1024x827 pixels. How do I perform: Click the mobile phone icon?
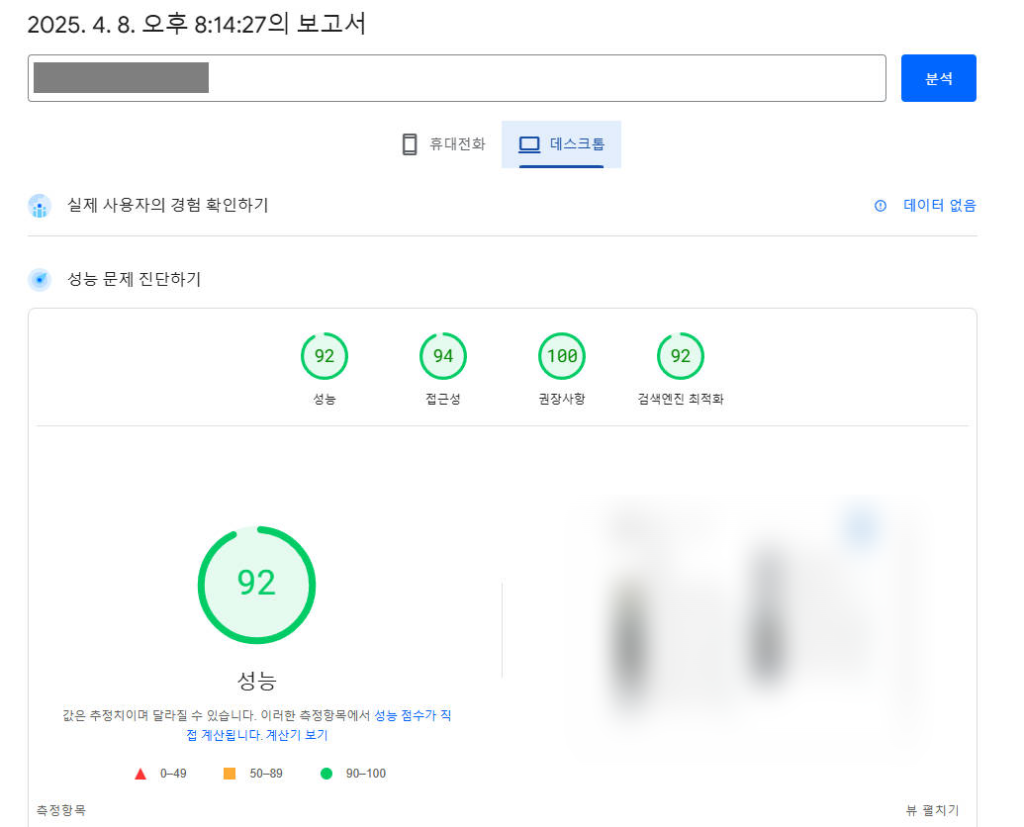tap(409, 144)
